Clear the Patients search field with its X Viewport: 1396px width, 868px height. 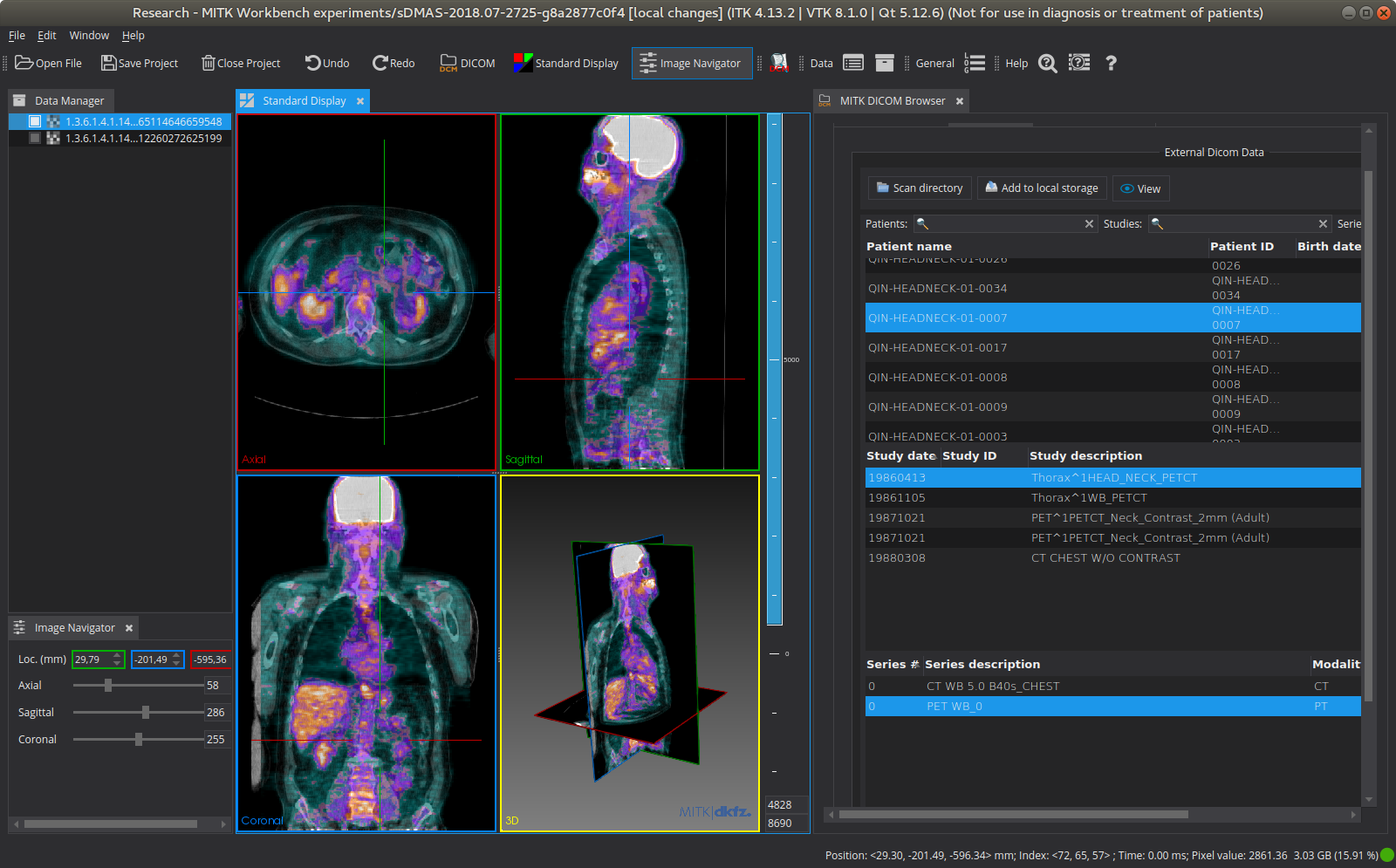pos(1089,223)
